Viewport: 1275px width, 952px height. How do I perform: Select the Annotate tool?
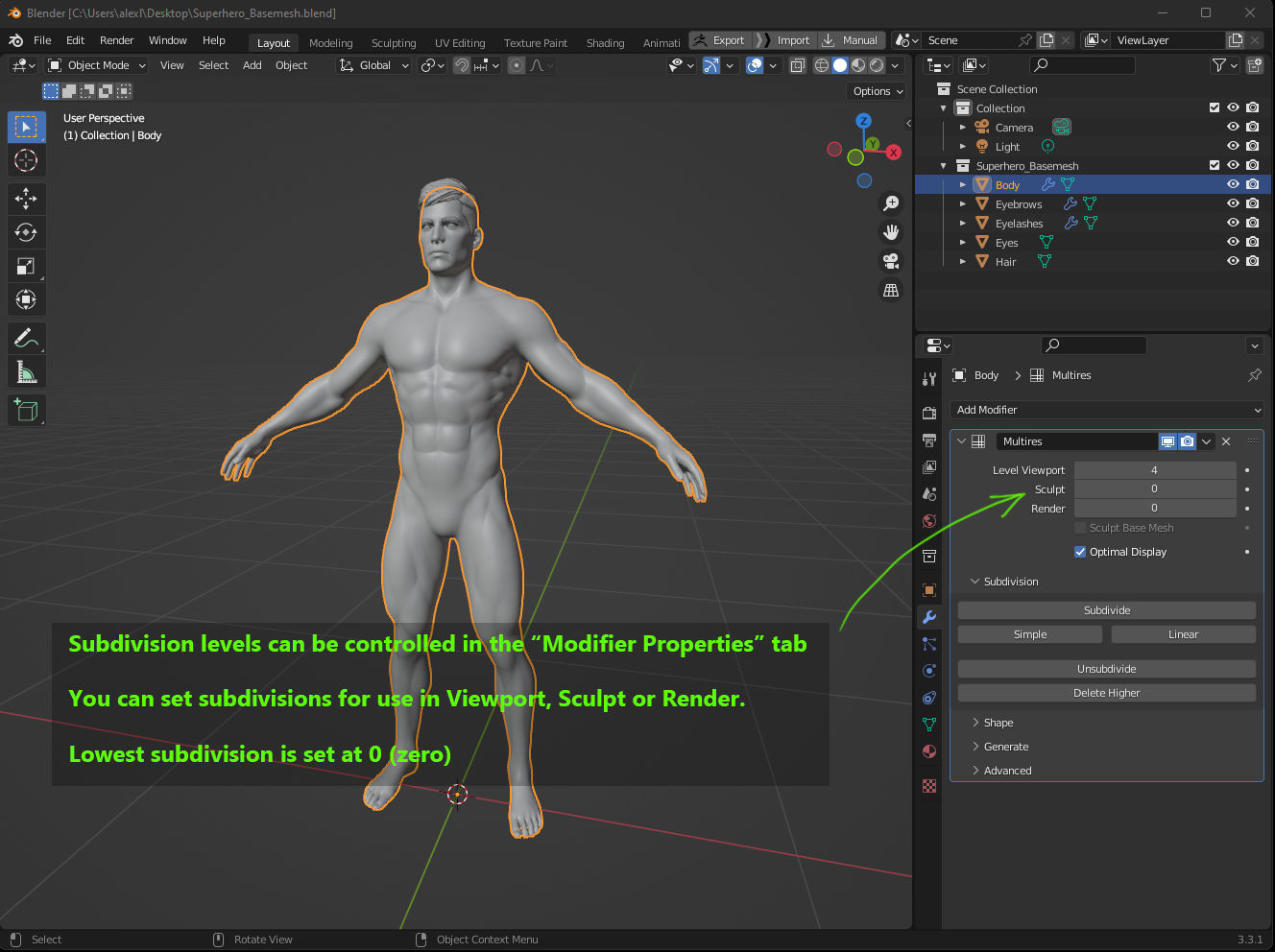[26, 338]
